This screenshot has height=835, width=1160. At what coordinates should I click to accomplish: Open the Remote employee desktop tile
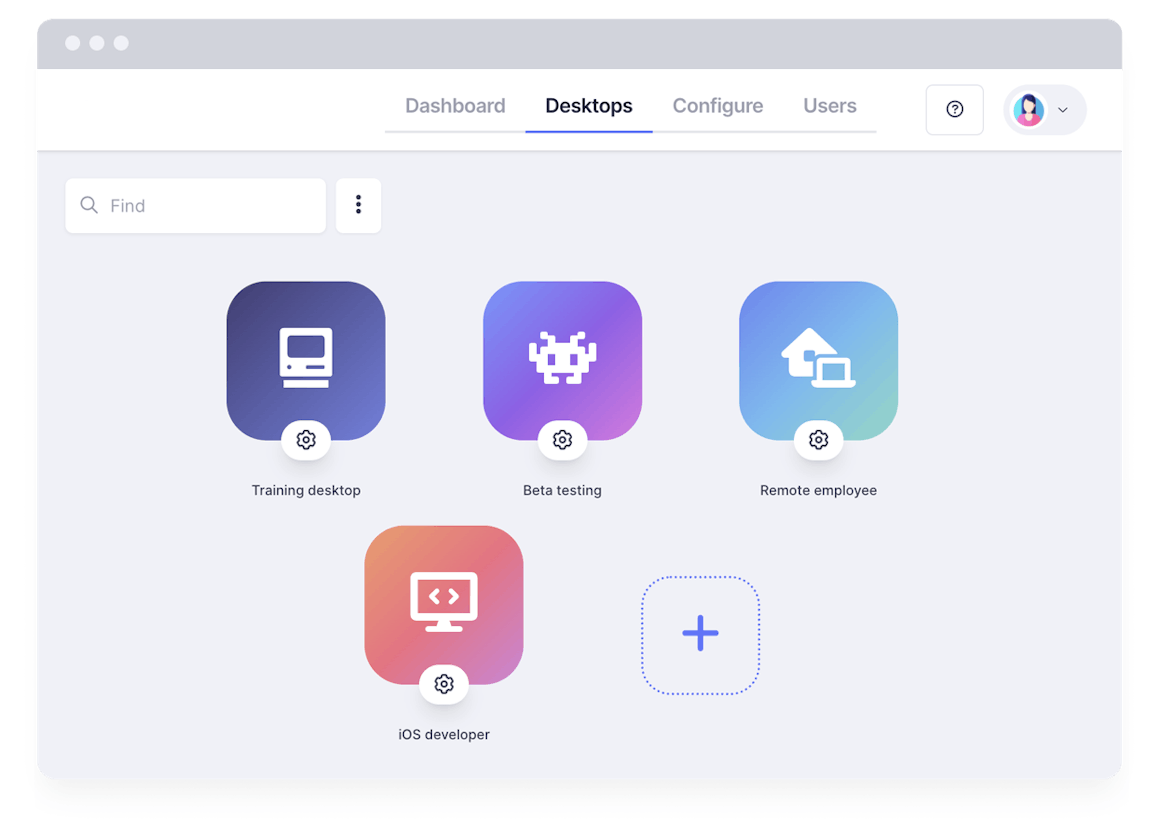pos(818,360)
